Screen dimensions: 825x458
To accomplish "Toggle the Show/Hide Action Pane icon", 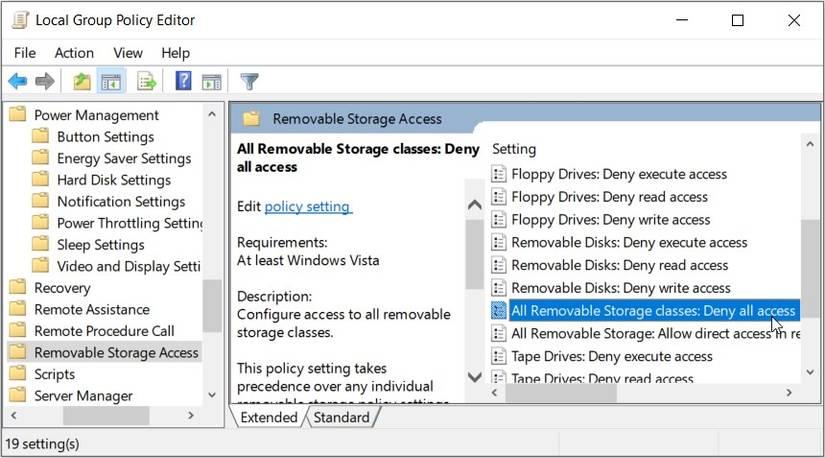I will (x=211, y=82).
